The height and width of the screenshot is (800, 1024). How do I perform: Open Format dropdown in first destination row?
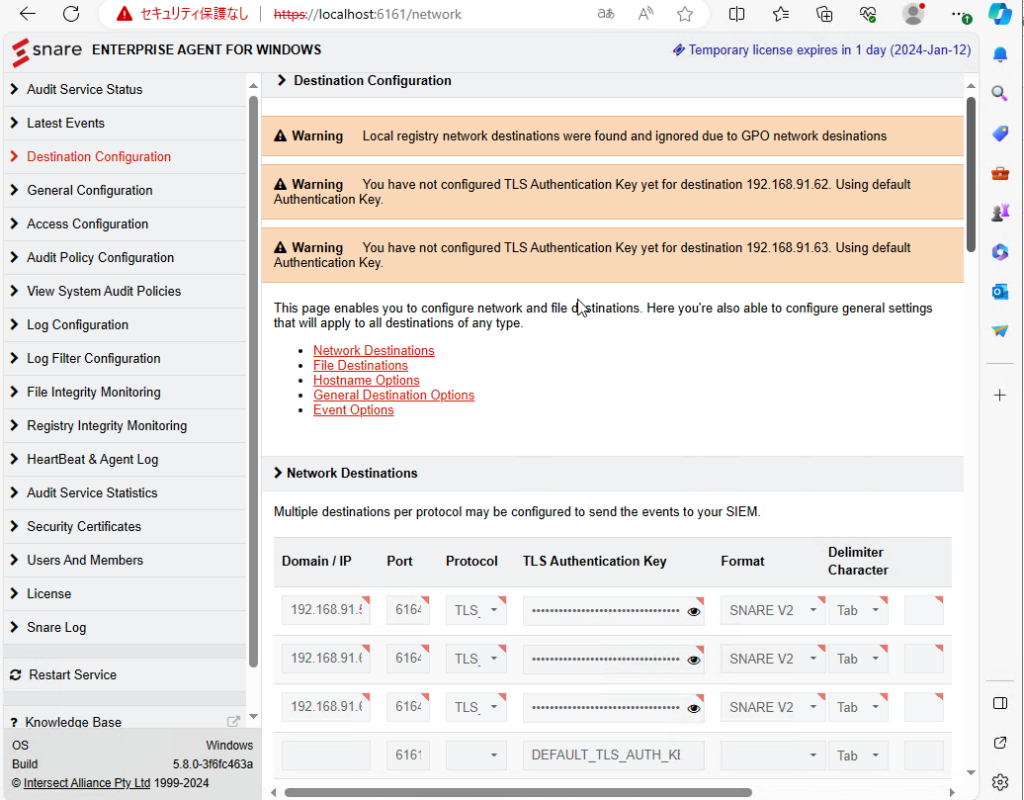coord(773,611)
